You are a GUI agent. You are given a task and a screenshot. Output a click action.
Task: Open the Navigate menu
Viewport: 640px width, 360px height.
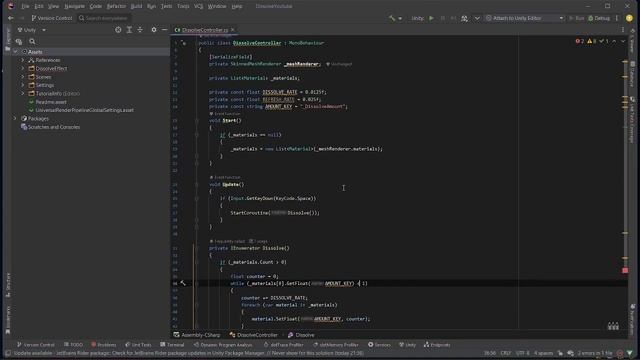[x=75, y=6]
